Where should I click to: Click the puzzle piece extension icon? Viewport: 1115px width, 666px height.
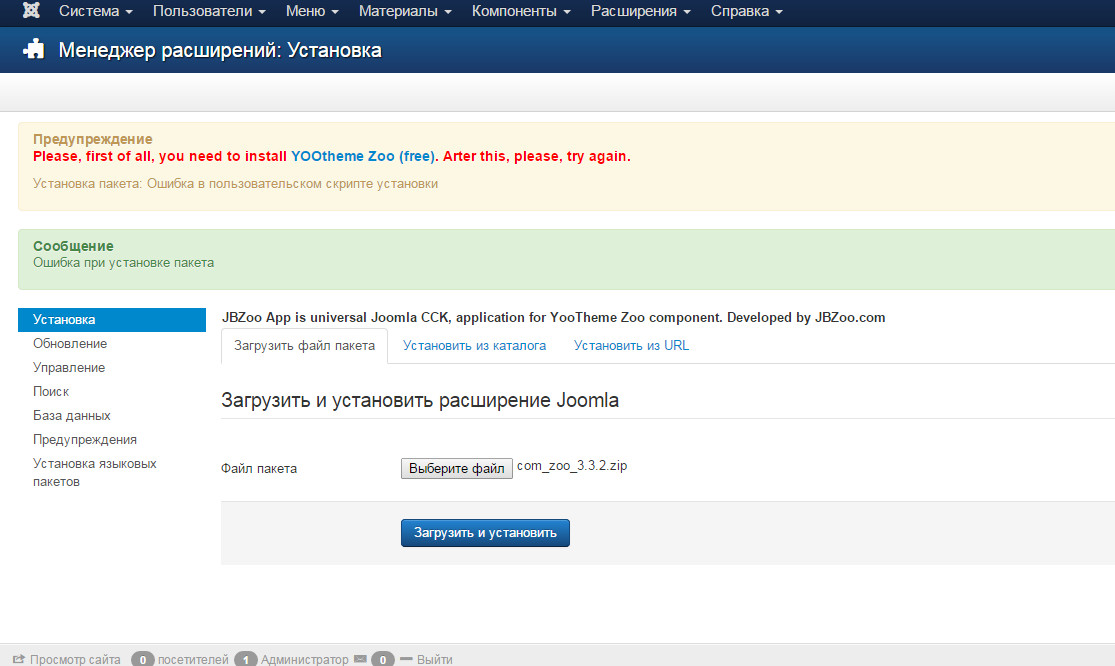pyautogui.click(x=33, y=50)
